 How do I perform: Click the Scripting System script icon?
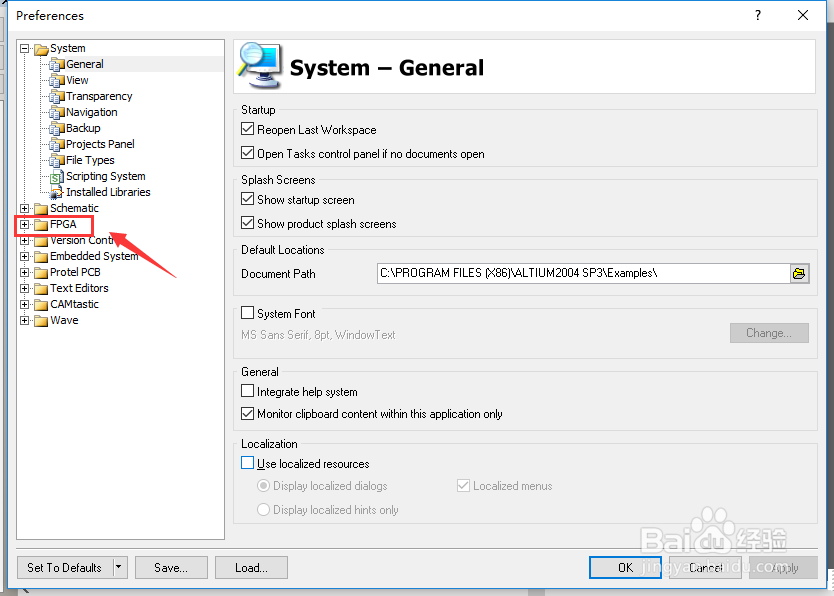pos(56,177)
